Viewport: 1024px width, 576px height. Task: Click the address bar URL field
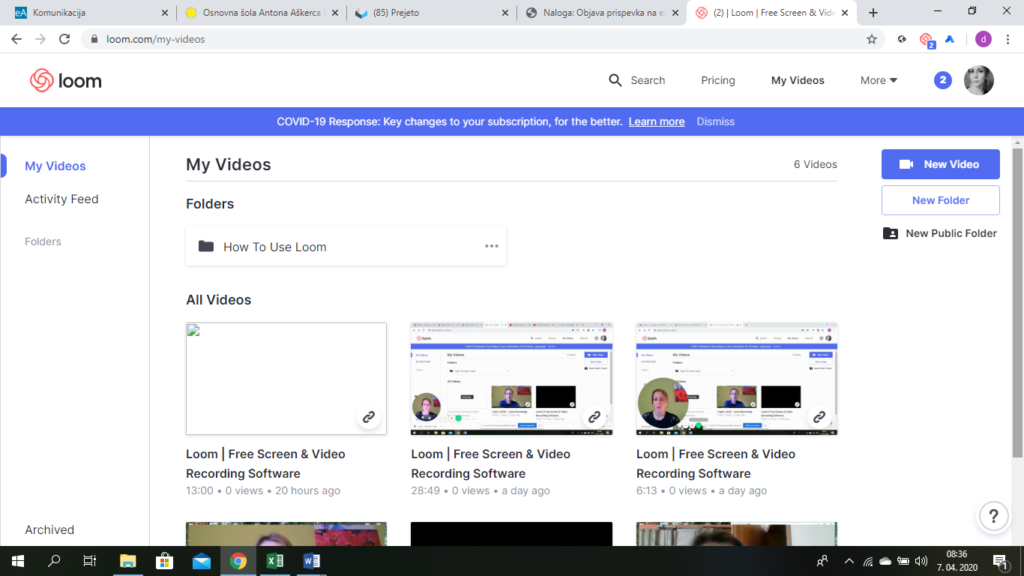[480, 39]
